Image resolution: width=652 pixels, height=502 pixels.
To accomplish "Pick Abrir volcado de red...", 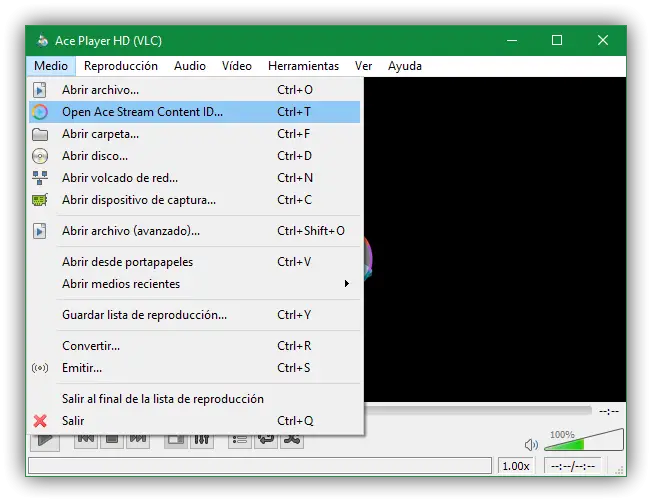I will pos(195,178).
